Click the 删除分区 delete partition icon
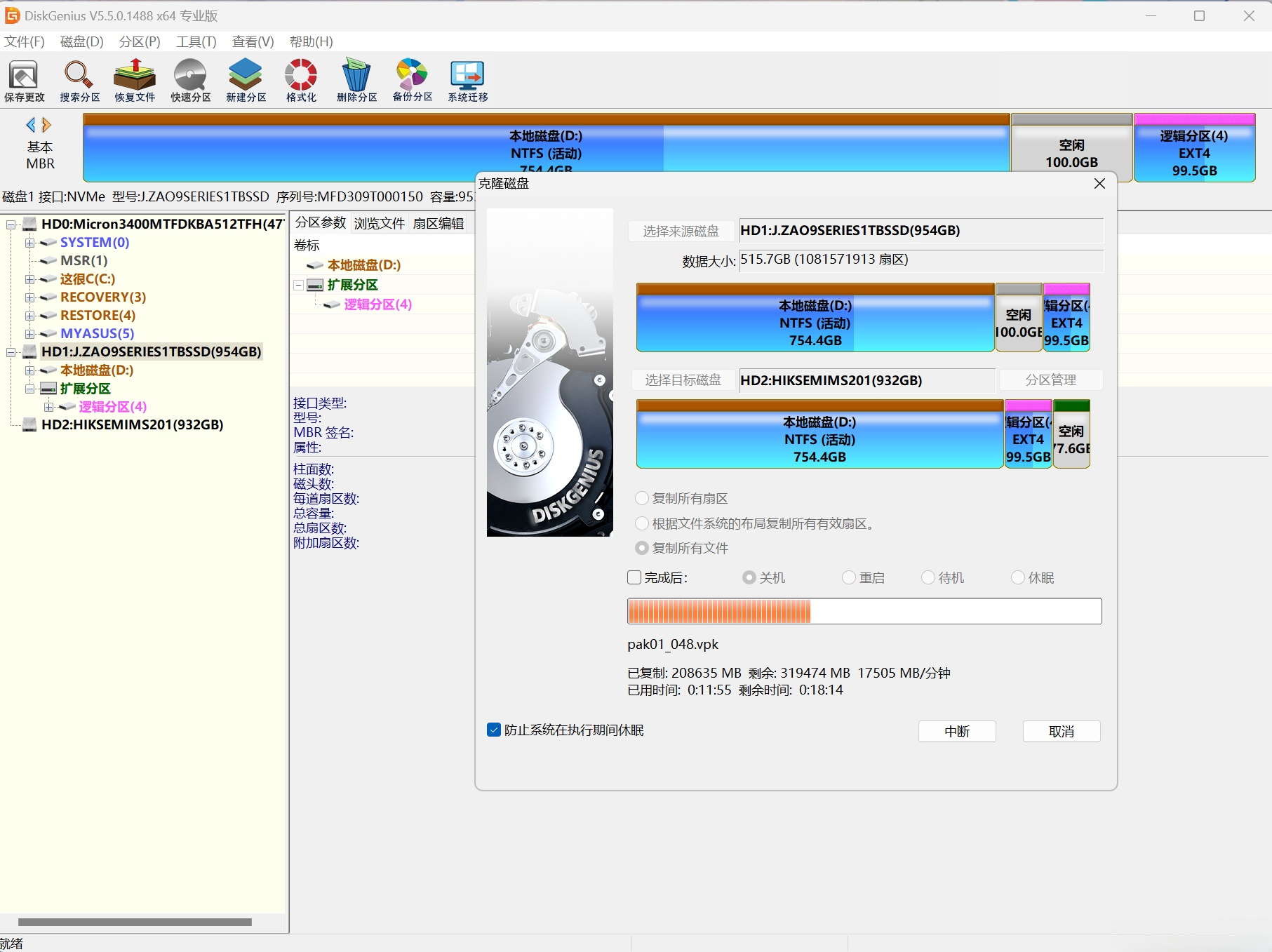This screenshot has width=1272, height=952. 356,81
